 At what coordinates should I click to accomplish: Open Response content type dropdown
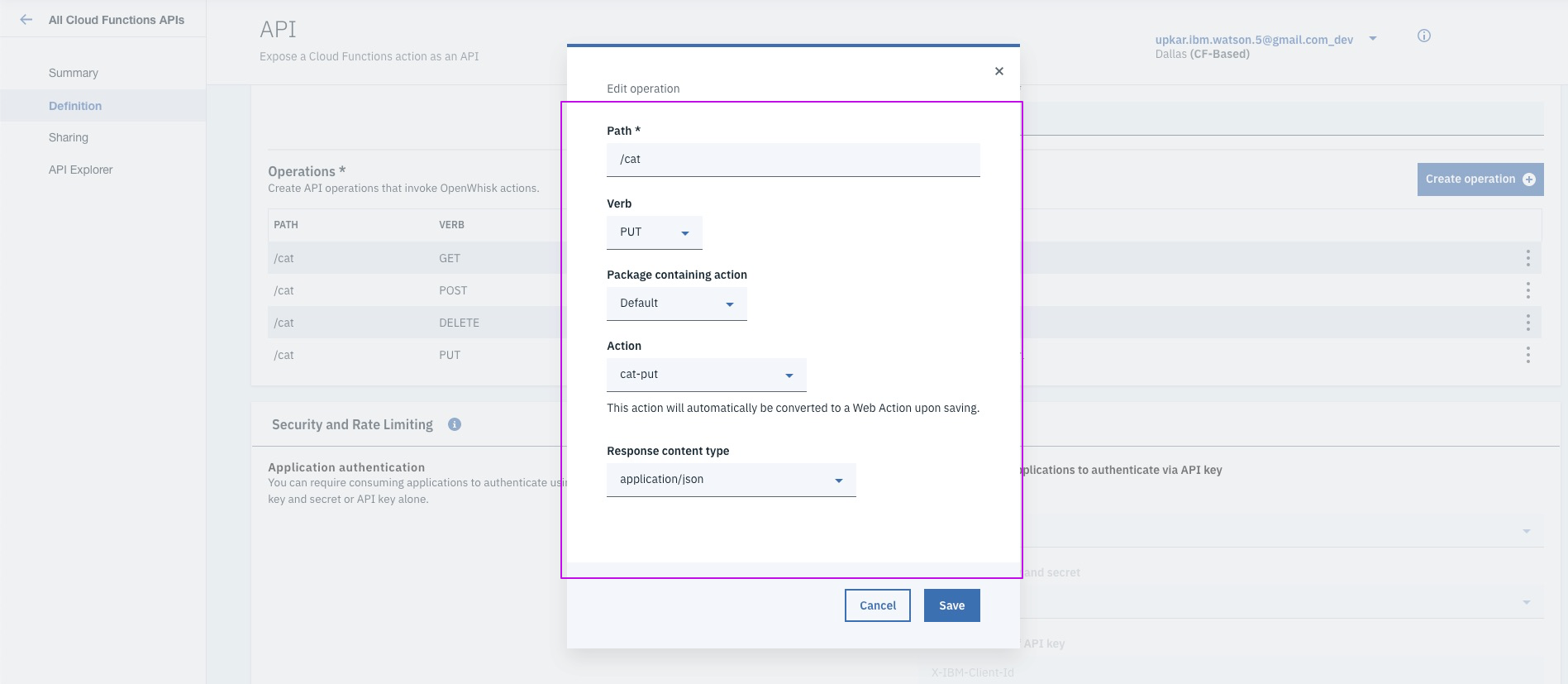tap(732, 480)
